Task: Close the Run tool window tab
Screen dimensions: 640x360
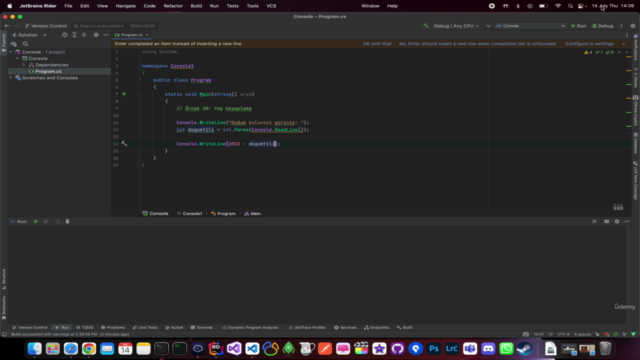Action: point(594,221)
